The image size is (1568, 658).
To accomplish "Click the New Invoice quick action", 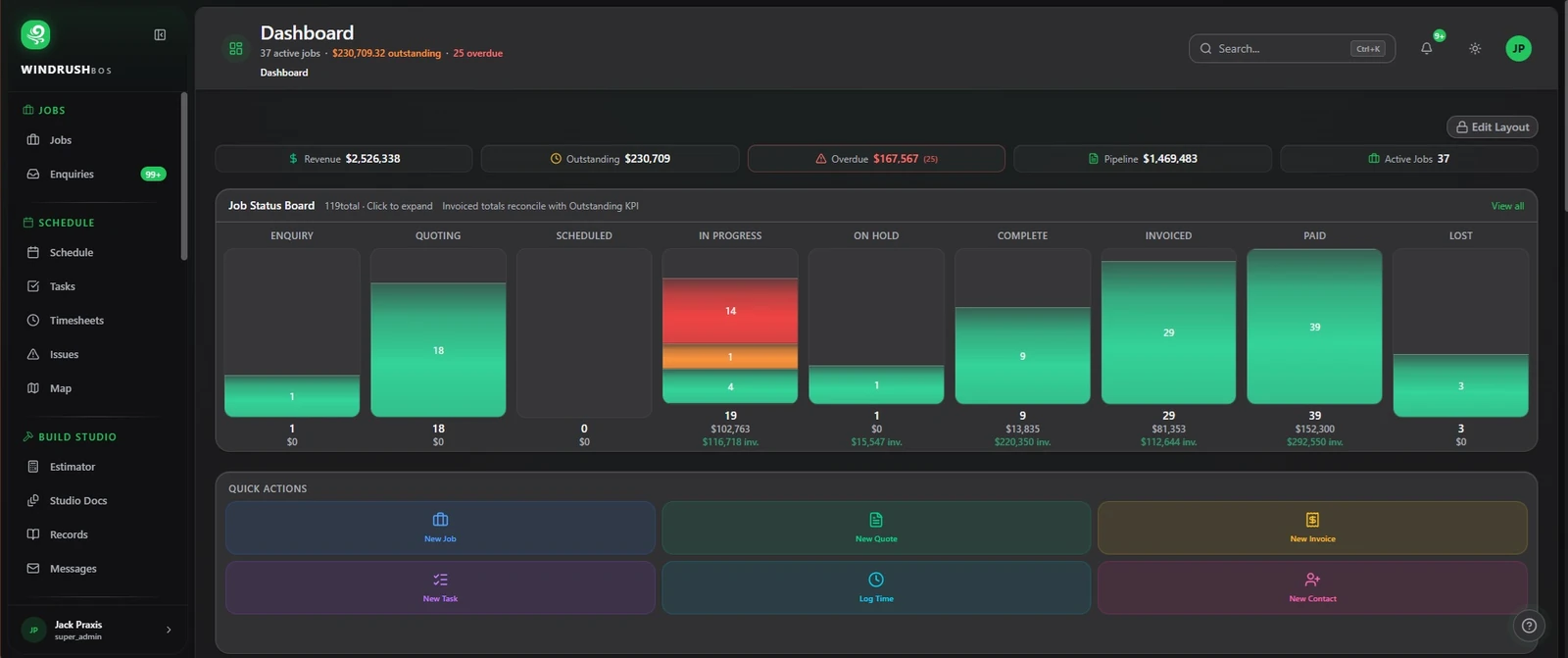I will (x=1312, y=528).
